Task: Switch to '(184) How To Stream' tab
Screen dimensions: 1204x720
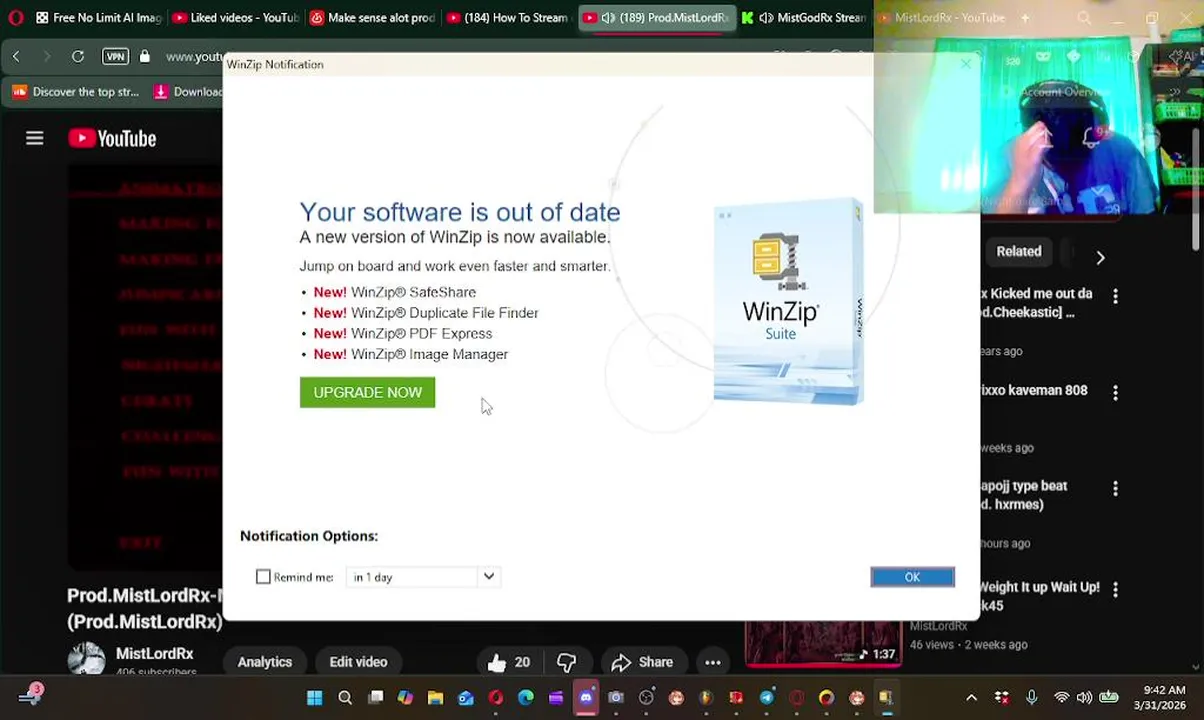Action: (x=509, y=18)
